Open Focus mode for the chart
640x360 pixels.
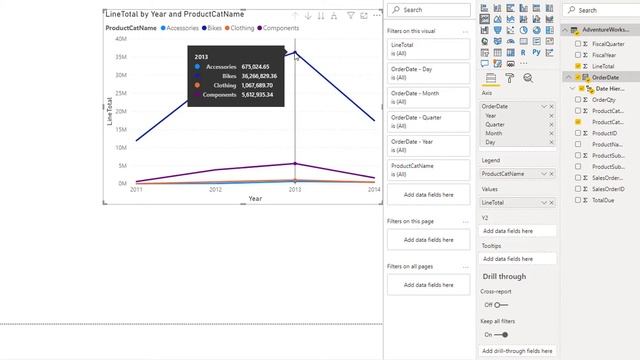[x=364, y=16]
